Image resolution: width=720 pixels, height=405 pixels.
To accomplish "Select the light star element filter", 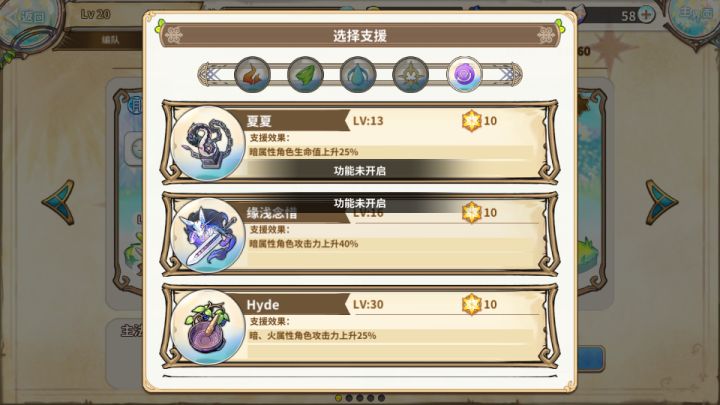I will coord(411,74).
